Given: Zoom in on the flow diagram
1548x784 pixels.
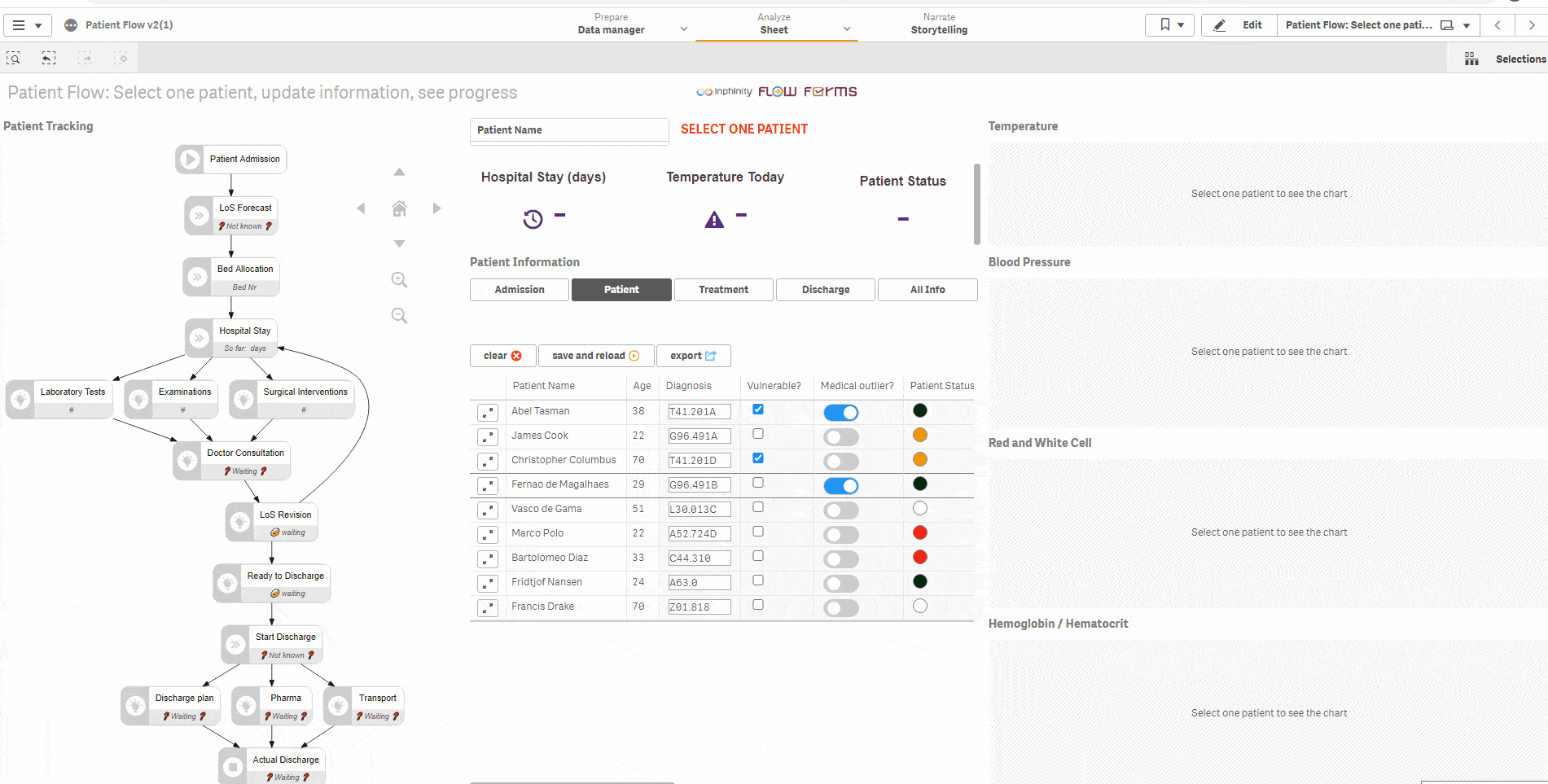Looking at the screenshot, I should (399, 280).
